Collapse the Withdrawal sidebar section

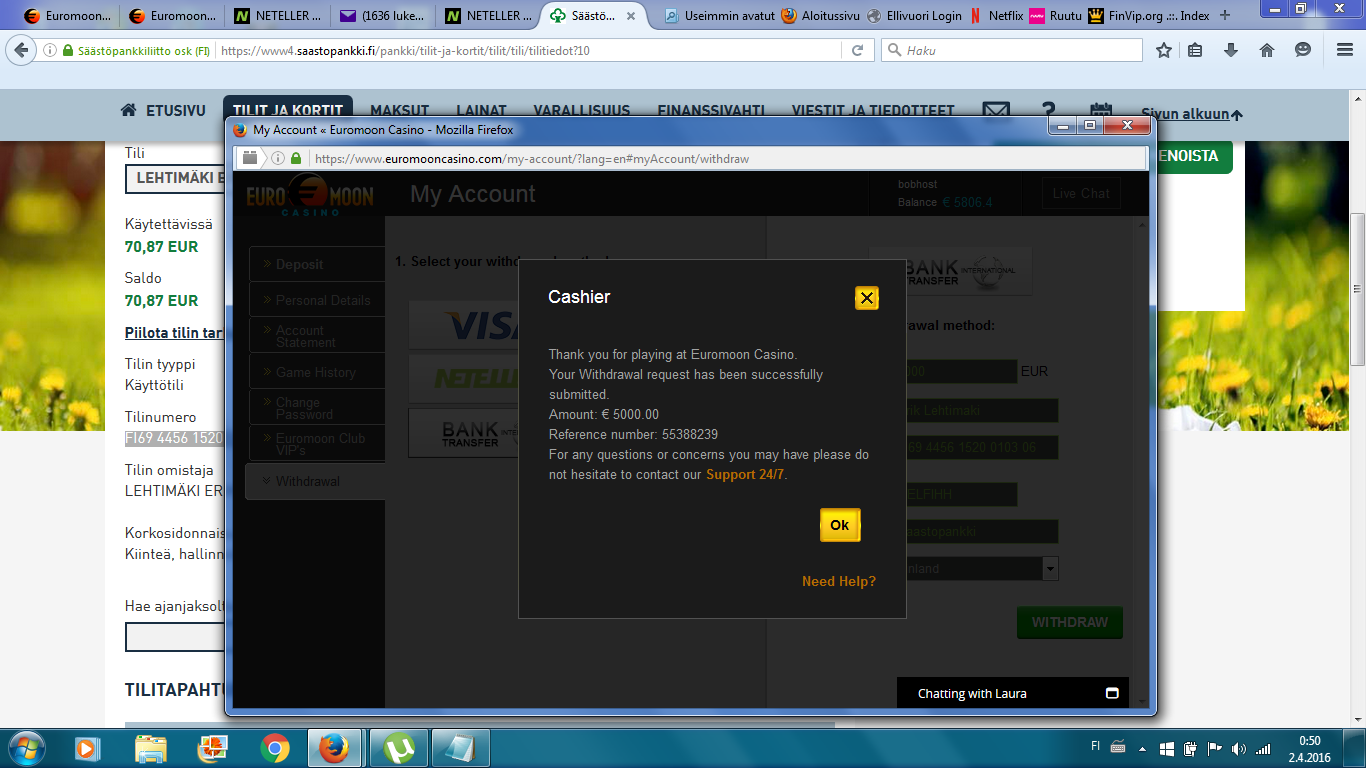tap(315, 481)
